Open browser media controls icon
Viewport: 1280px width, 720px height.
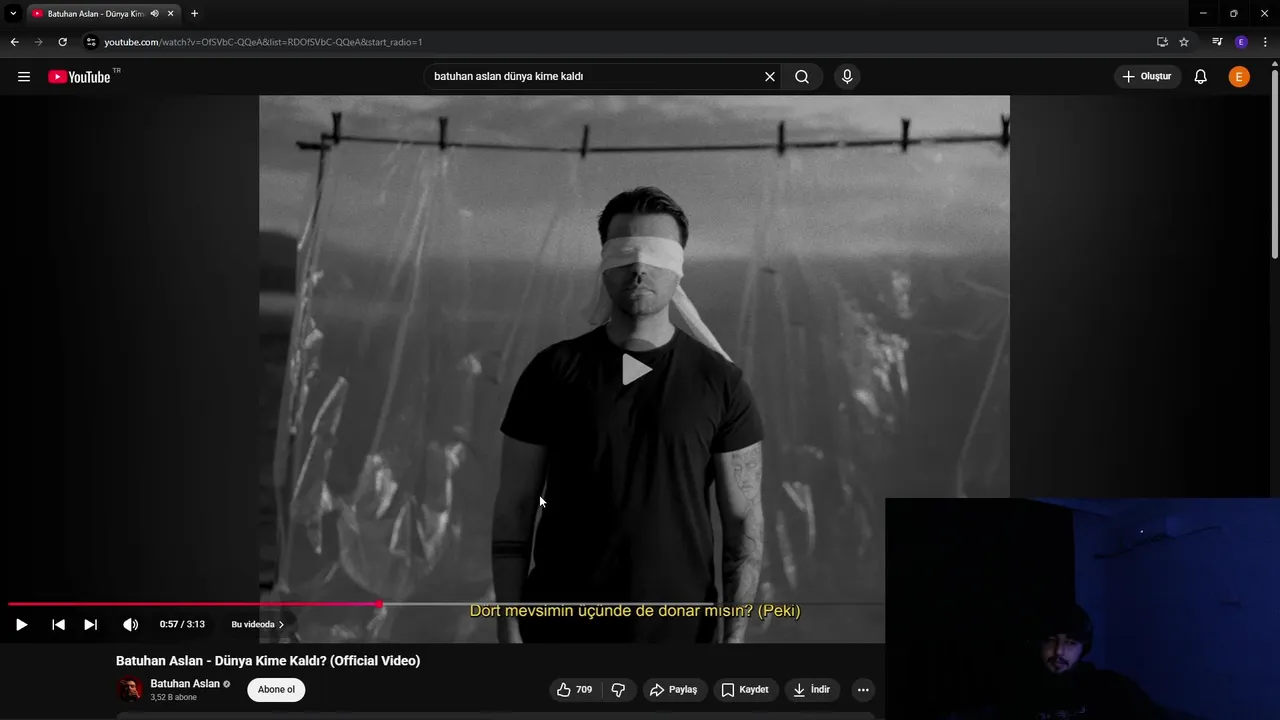pos(1217,42)
